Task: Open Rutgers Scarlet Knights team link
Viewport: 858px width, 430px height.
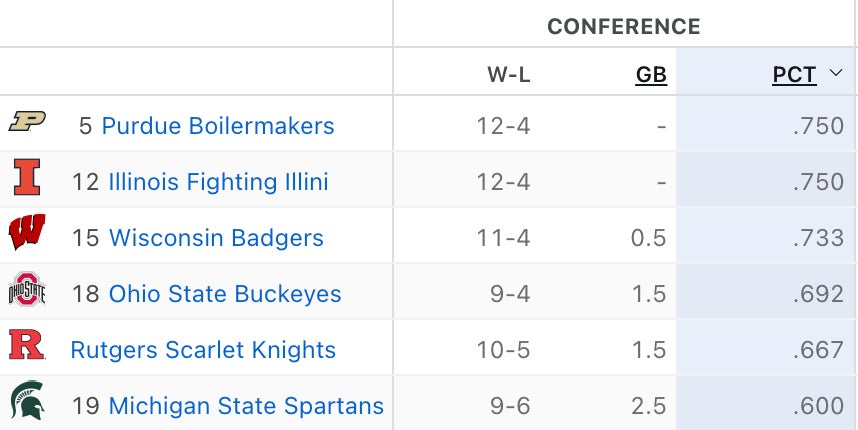Action: point(203,350)
